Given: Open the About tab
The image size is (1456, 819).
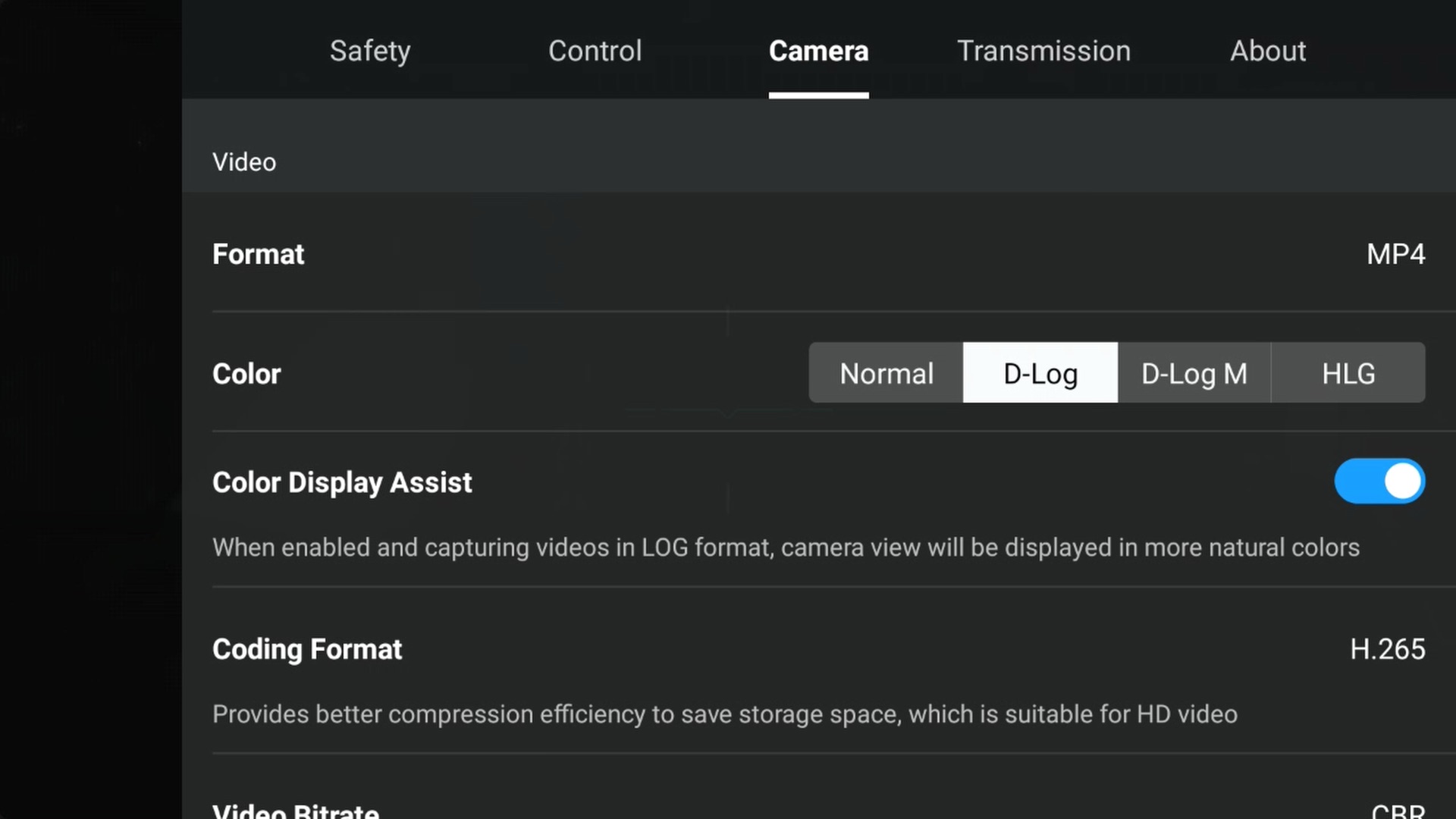Looking at the screenshot, I should (x=1267, y=51).
